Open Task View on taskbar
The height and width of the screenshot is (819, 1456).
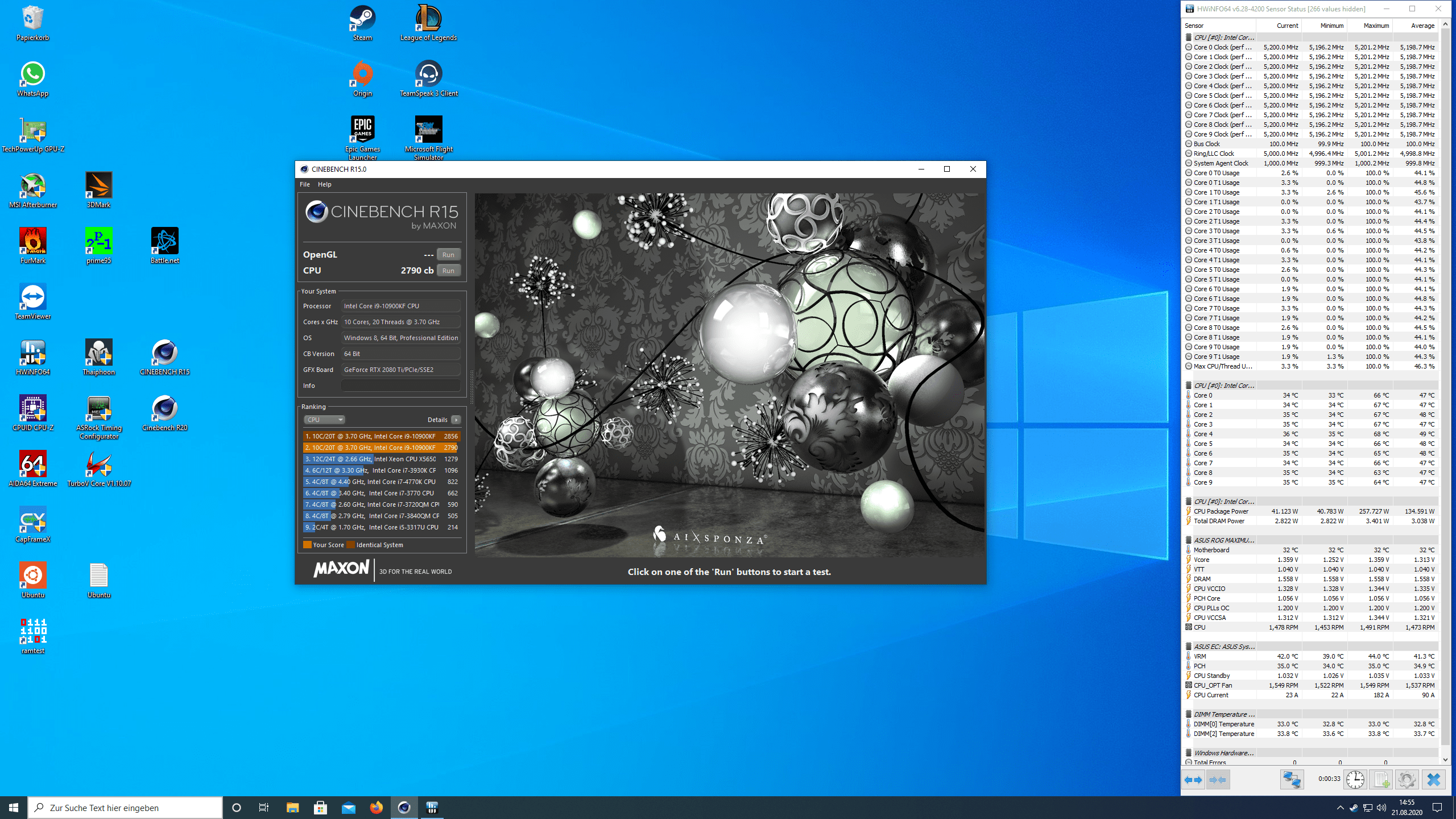264,808
